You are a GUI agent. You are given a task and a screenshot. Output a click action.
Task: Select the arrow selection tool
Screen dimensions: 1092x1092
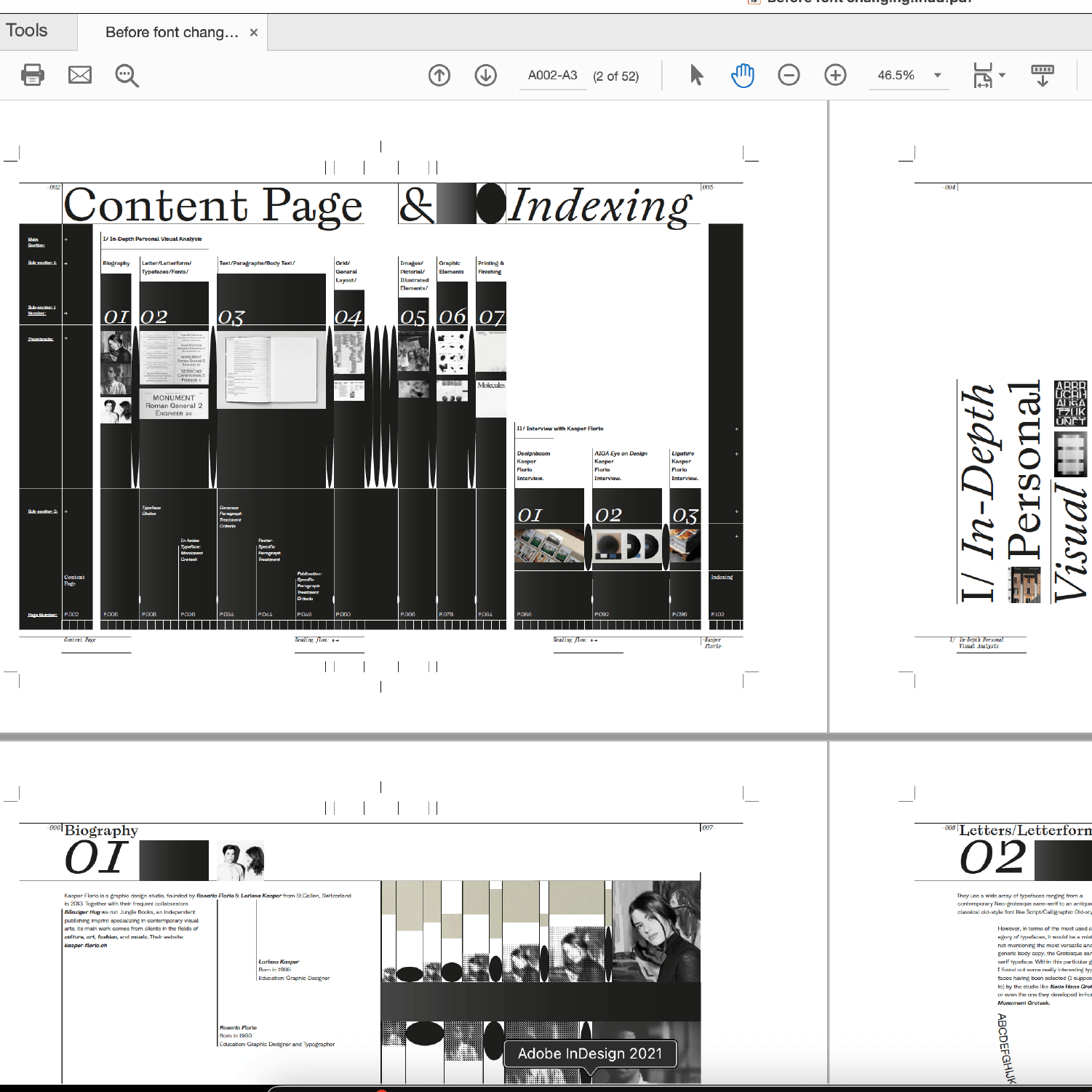[696, 75]
